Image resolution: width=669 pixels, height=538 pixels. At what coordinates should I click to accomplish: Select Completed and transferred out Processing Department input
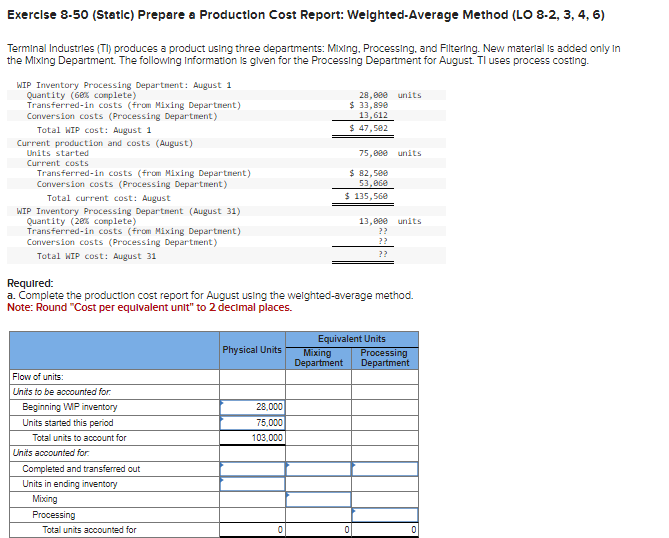coord(385,469)
